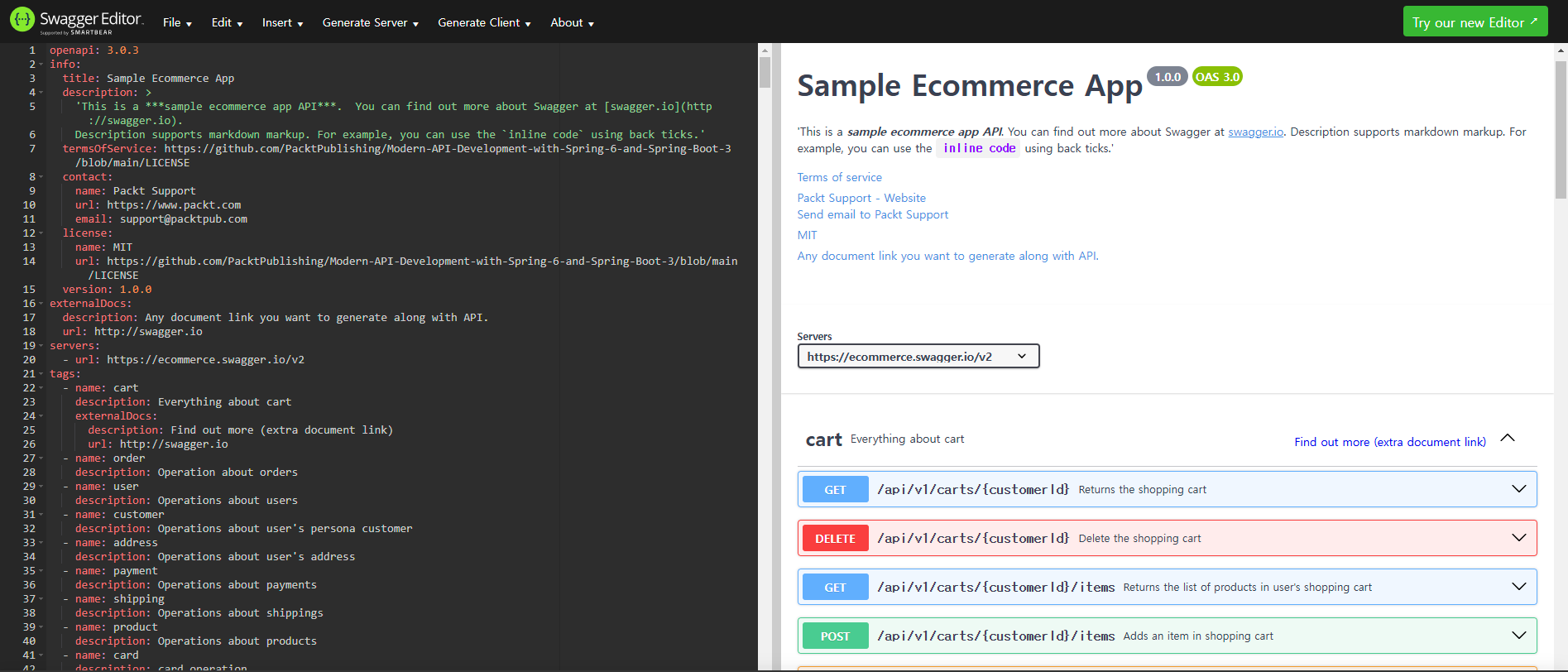Screen dimensions: 1568x672
Task: Click the OAS 3.0 badge
Action: tap(1217, 77)
